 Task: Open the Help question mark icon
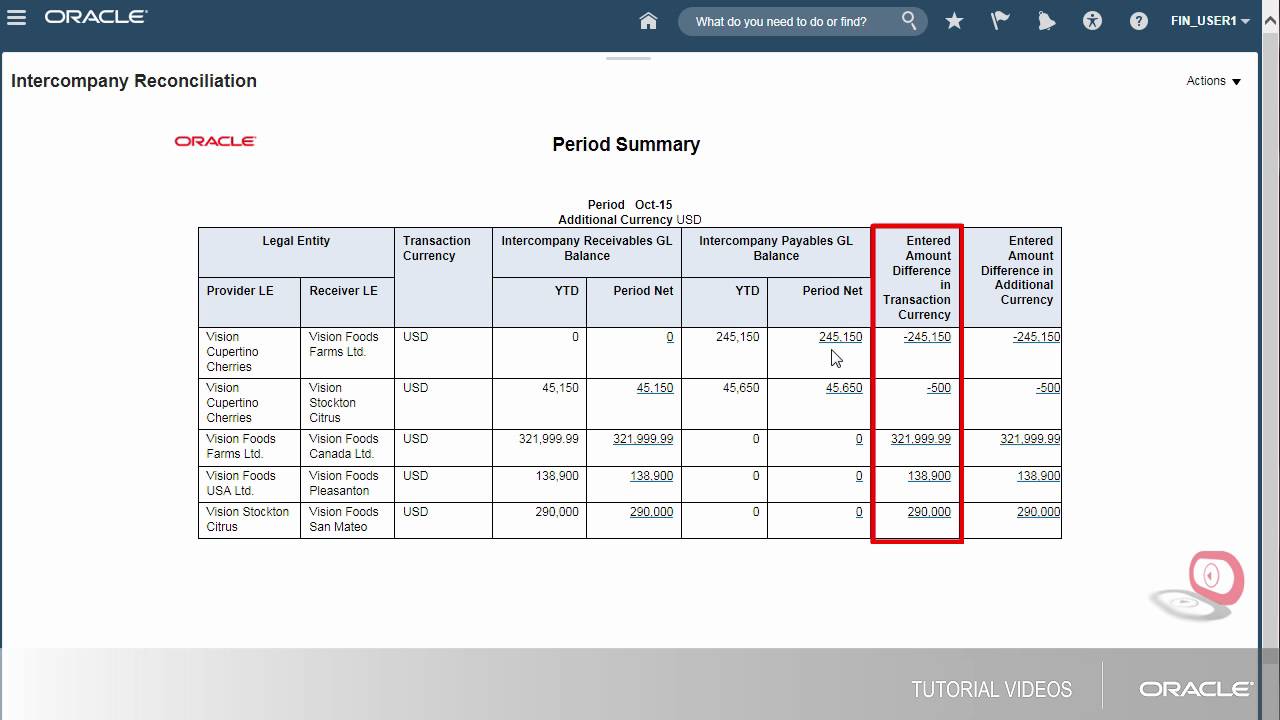coord(1138,21)
